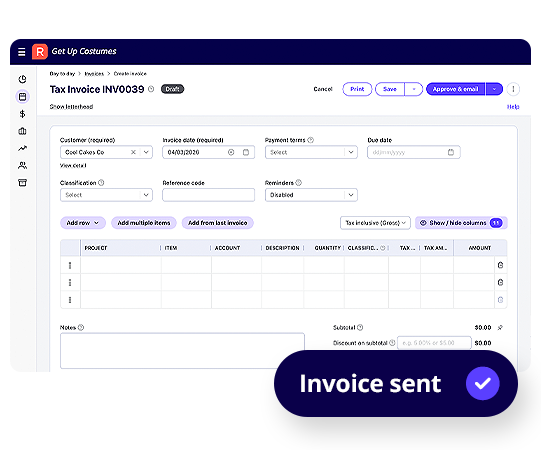The image size is (541, 450).
Task: Click the clock icon in invoice date field
Action: [231, 152]
